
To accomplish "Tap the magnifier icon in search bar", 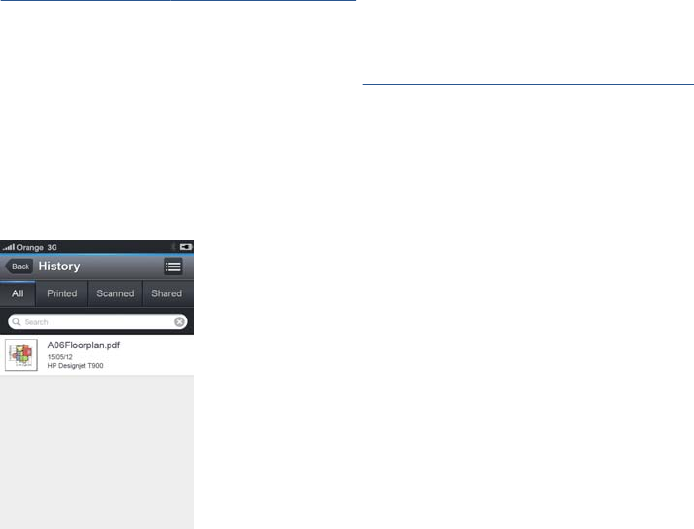I will click(16, 321).
